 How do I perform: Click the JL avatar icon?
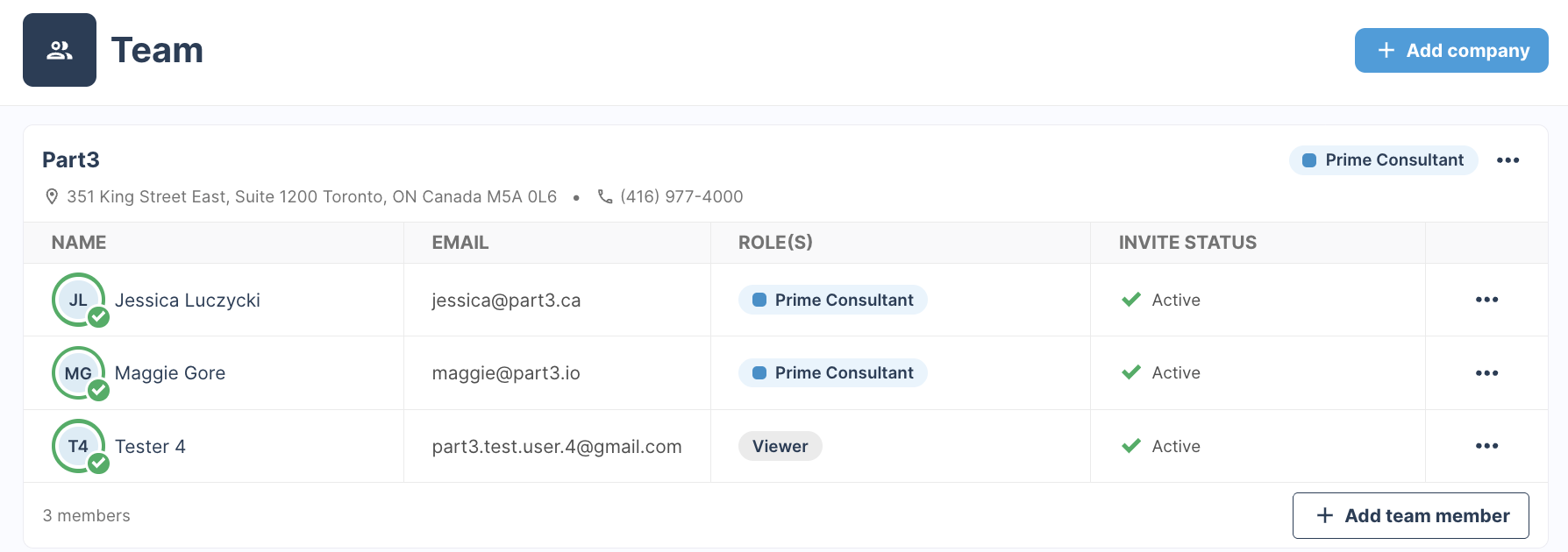[79, 300]
